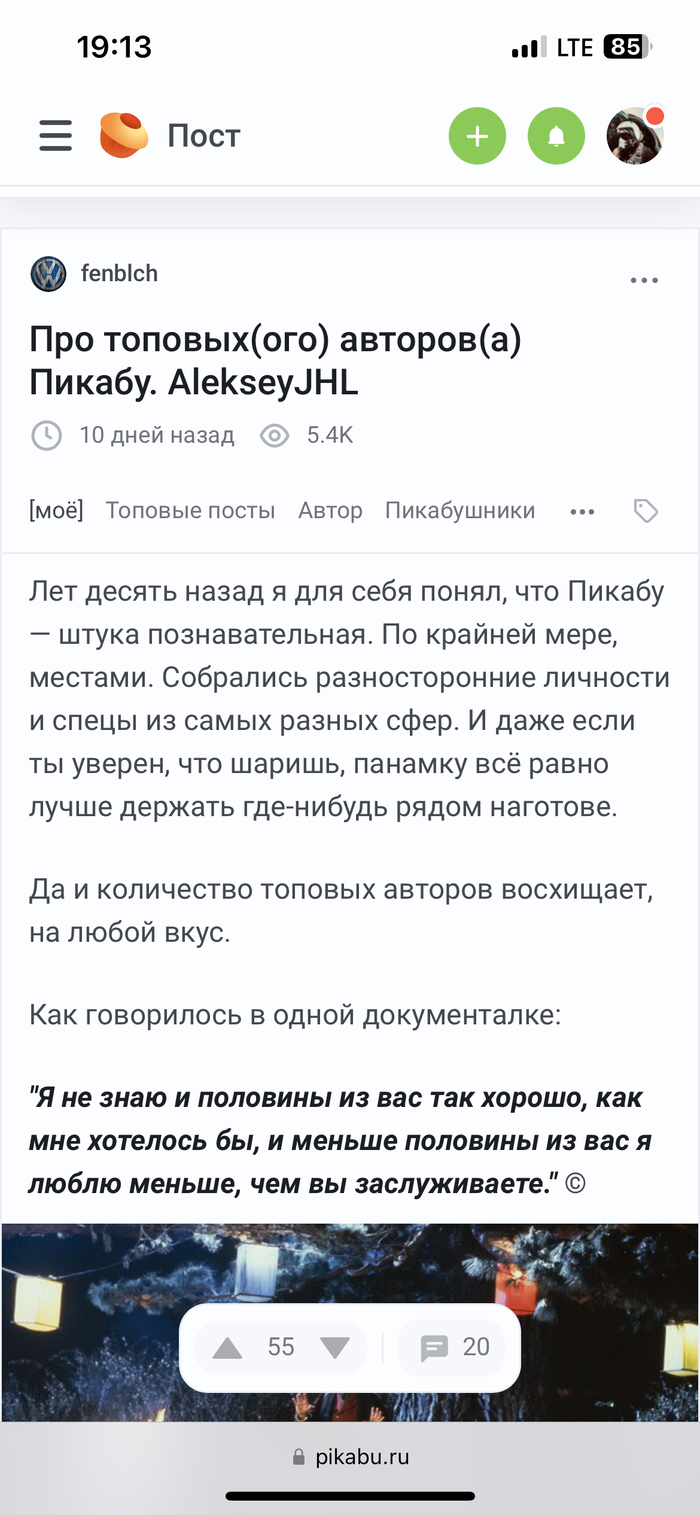Click the "[моё]" tag
Image resolution: width=700 pixels, height=1515 pixels.
tap(56, 511)
